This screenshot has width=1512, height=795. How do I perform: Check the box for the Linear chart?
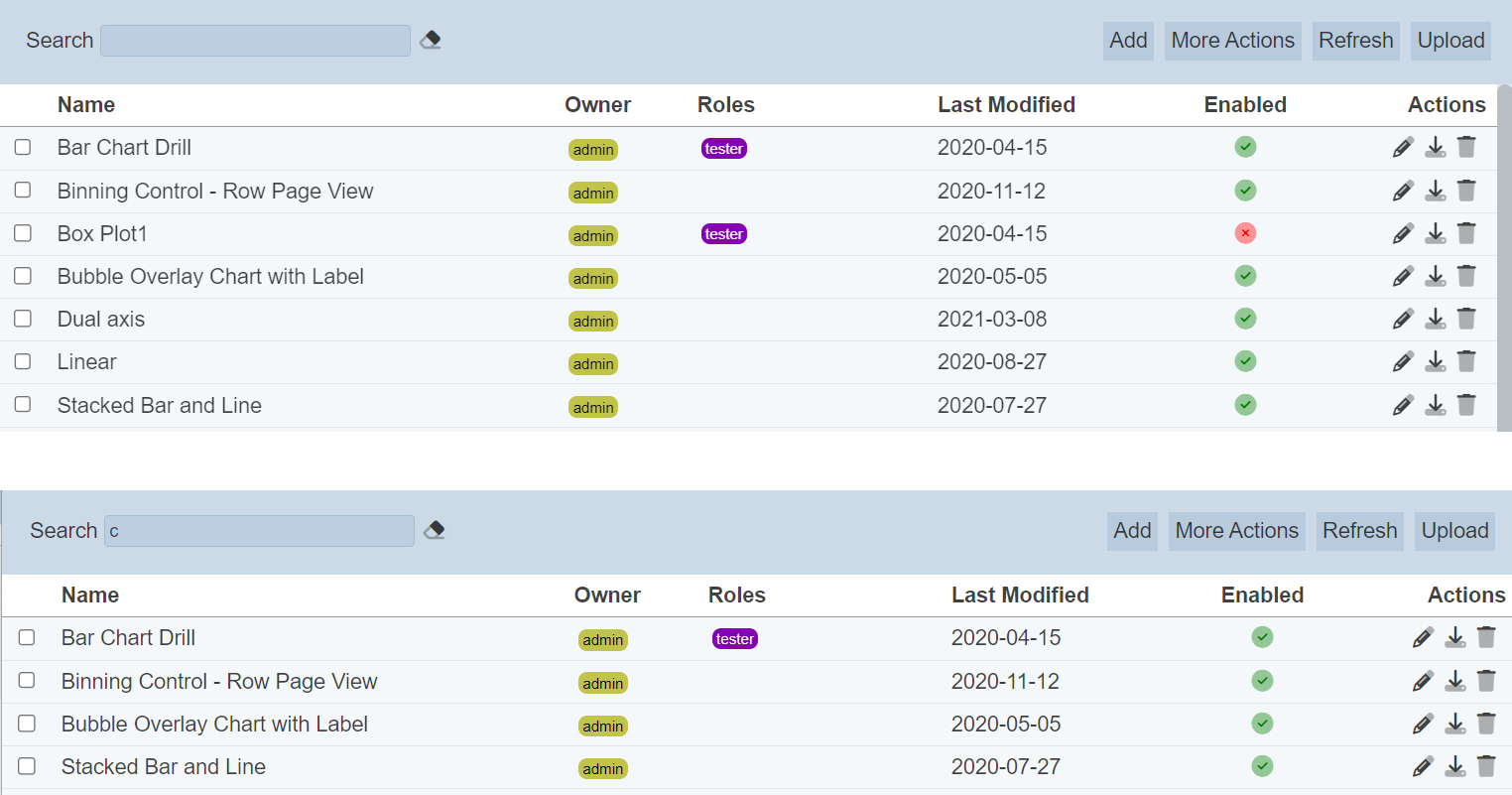(23, 361)
